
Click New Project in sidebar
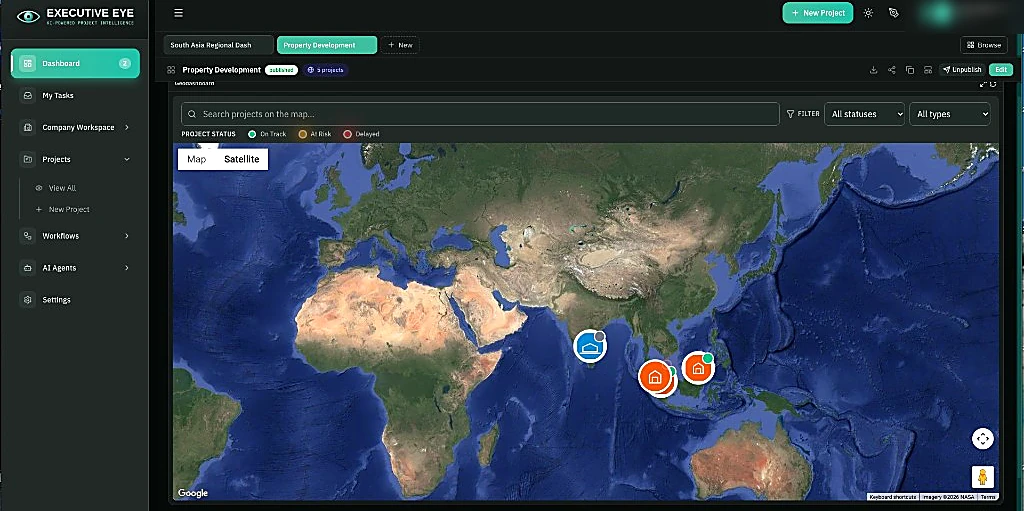tap(69, 210)
